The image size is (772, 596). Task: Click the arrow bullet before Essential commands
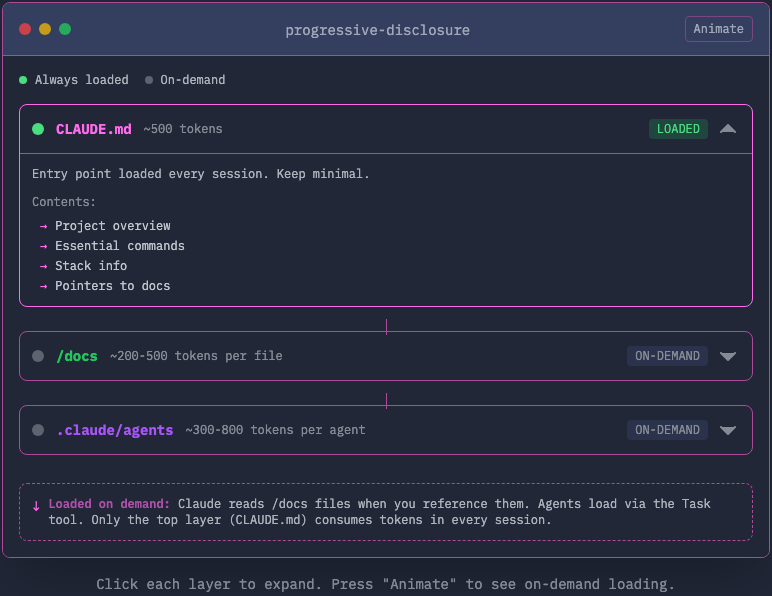click(43, 246)
